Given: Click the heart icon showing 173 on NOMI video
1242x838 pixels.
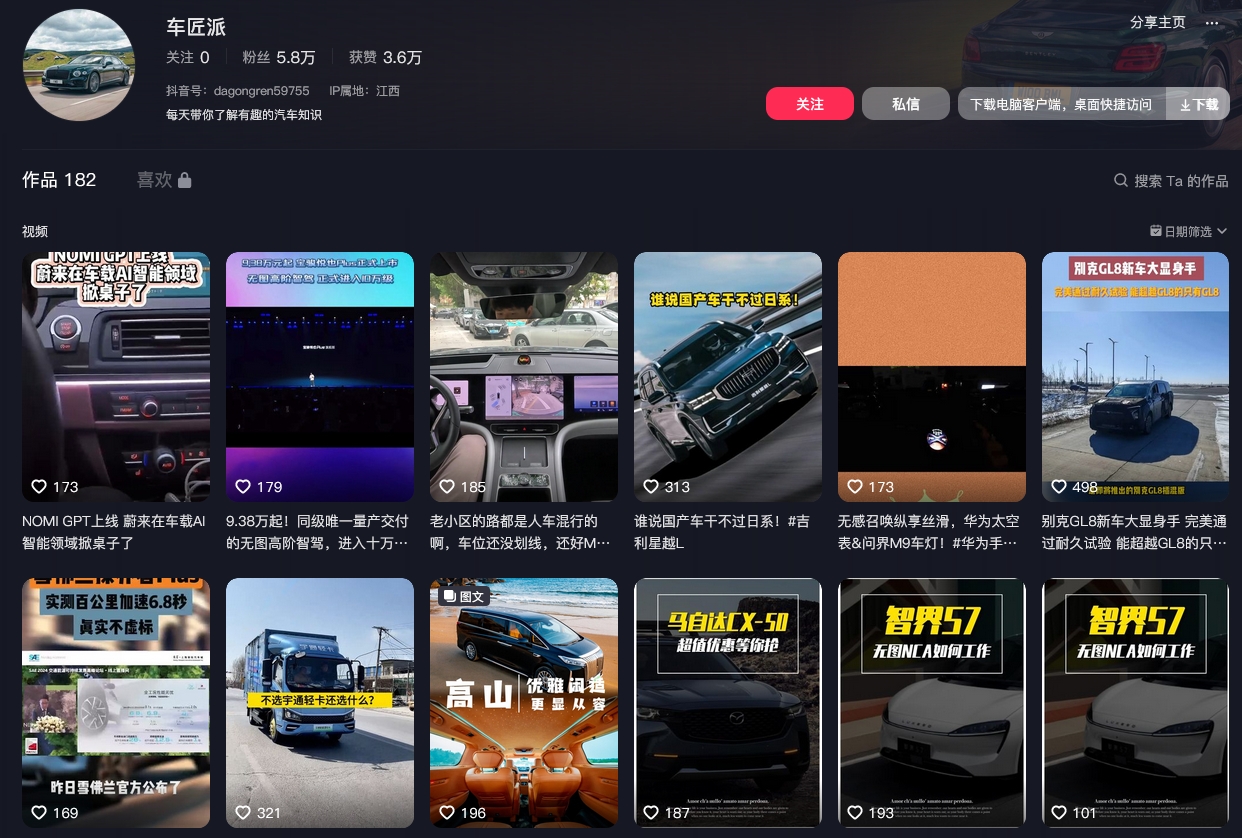Looking at the screenshot, I should coord(39,487).
